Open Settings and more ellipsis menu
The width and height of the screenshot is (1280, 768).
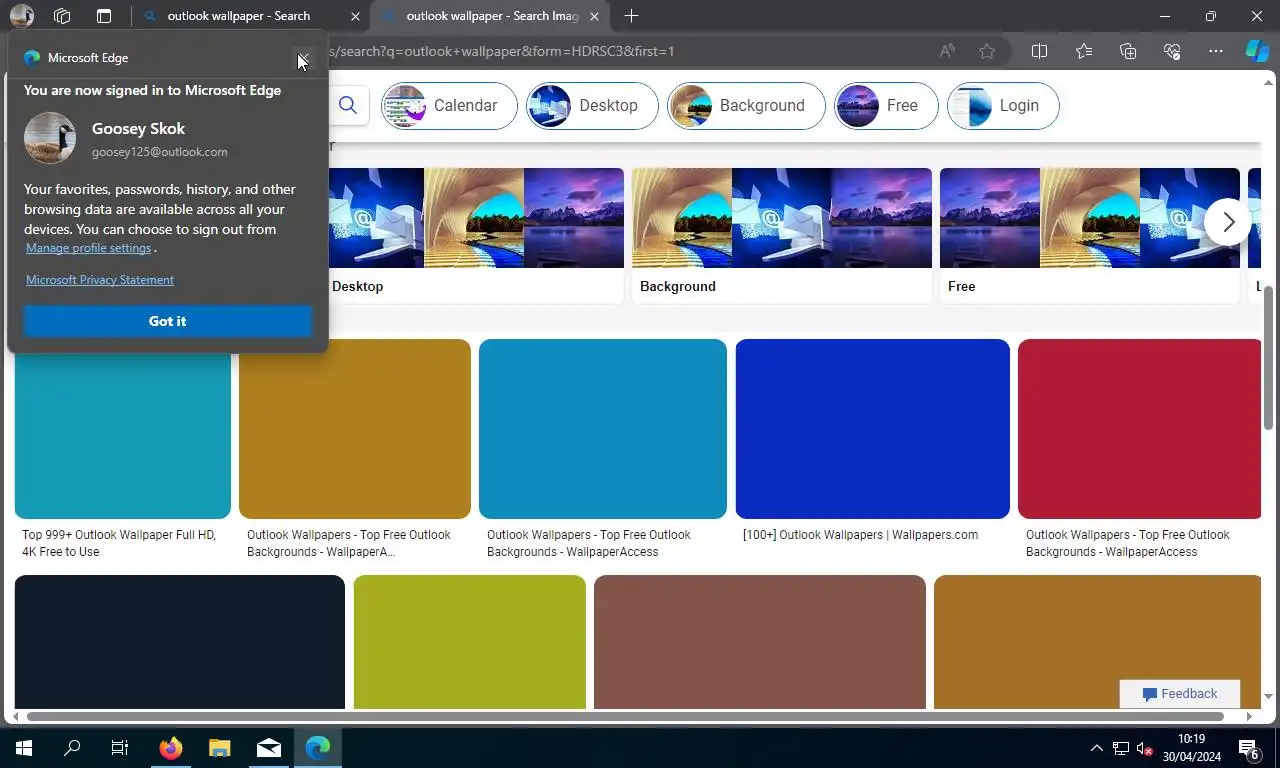1216,51
